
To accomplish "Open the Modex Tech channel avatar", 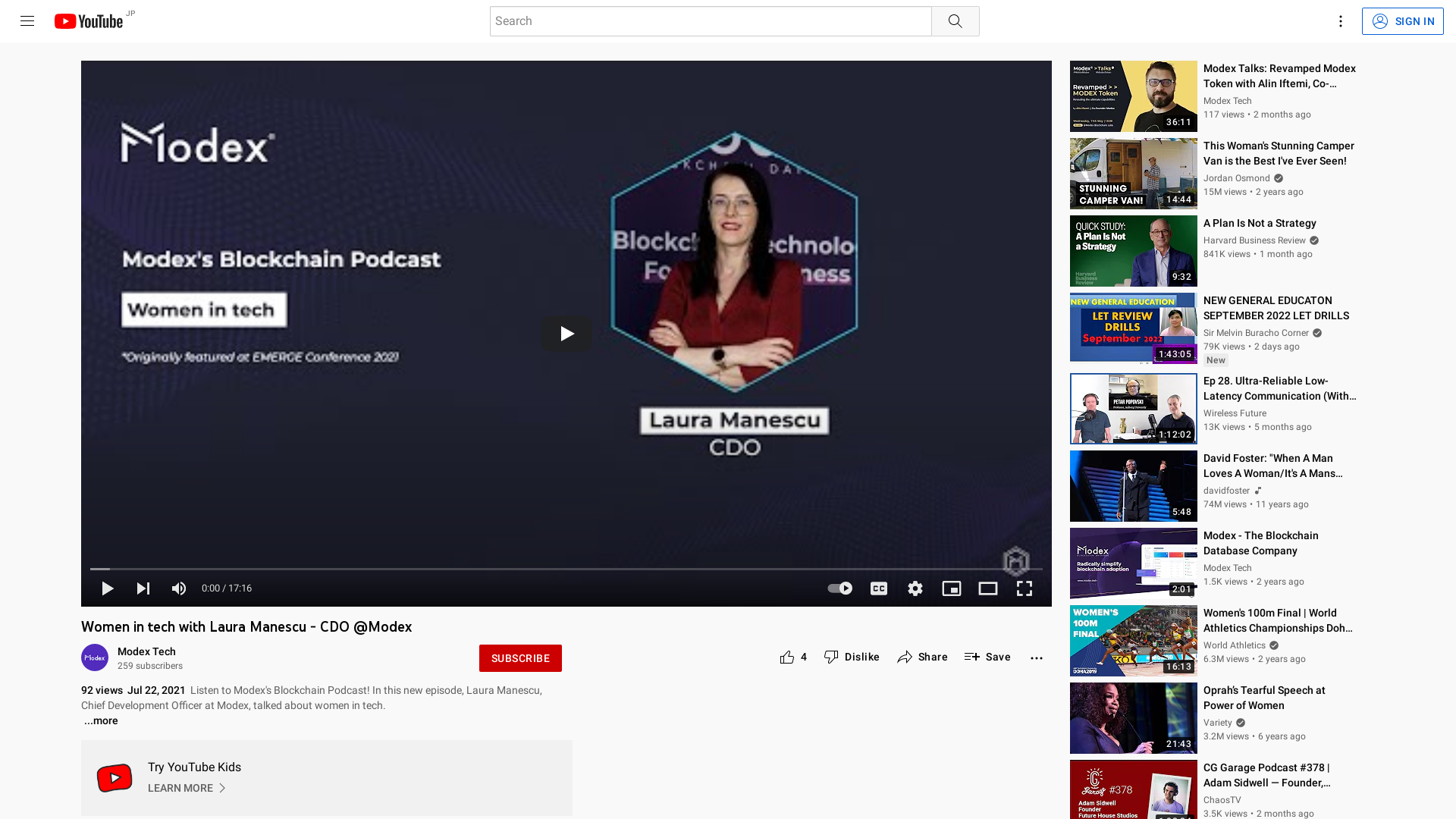I will [x=95, y=657].
